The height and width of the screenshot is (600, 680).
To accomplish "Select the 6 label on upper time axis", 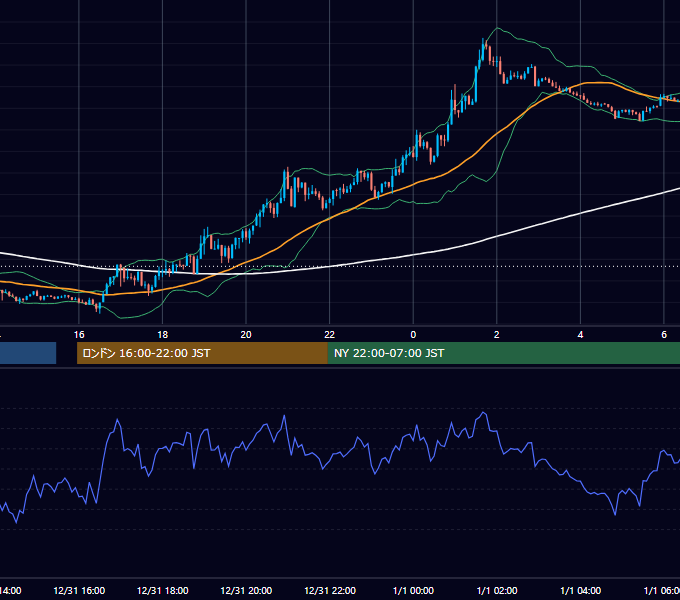I will 664,335.
